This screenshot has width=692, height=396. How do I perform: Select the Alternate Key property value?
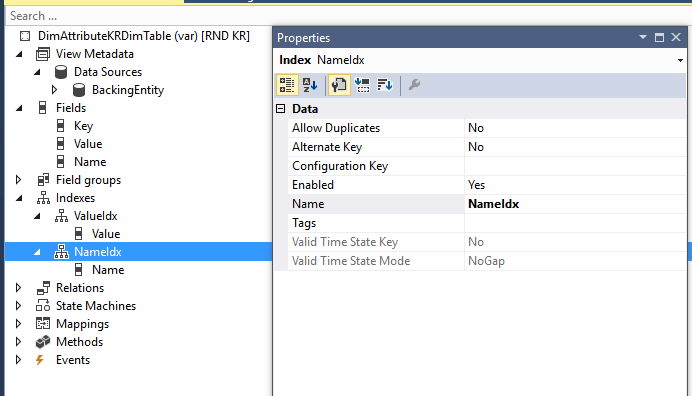click(575, 147)
